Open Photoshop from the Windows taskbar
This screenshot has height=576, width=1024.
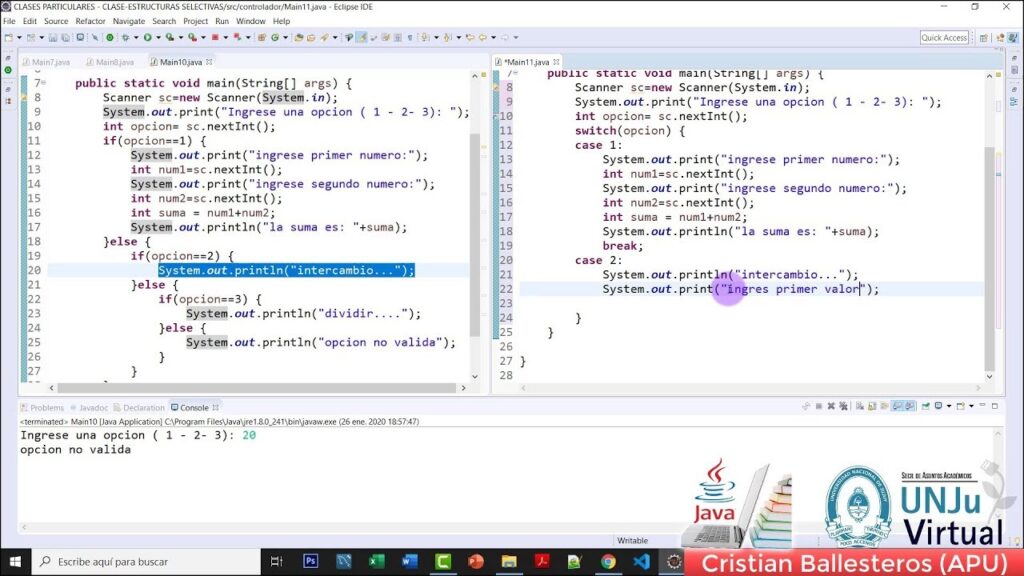point(310,562)
